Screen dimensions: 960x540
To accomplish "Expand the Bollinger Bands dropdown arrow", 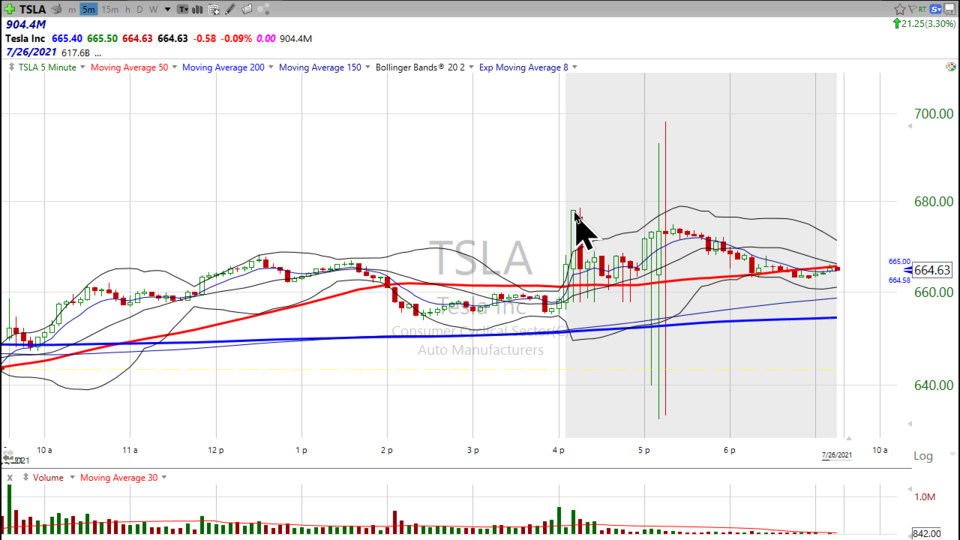I will tap(471, 67).
